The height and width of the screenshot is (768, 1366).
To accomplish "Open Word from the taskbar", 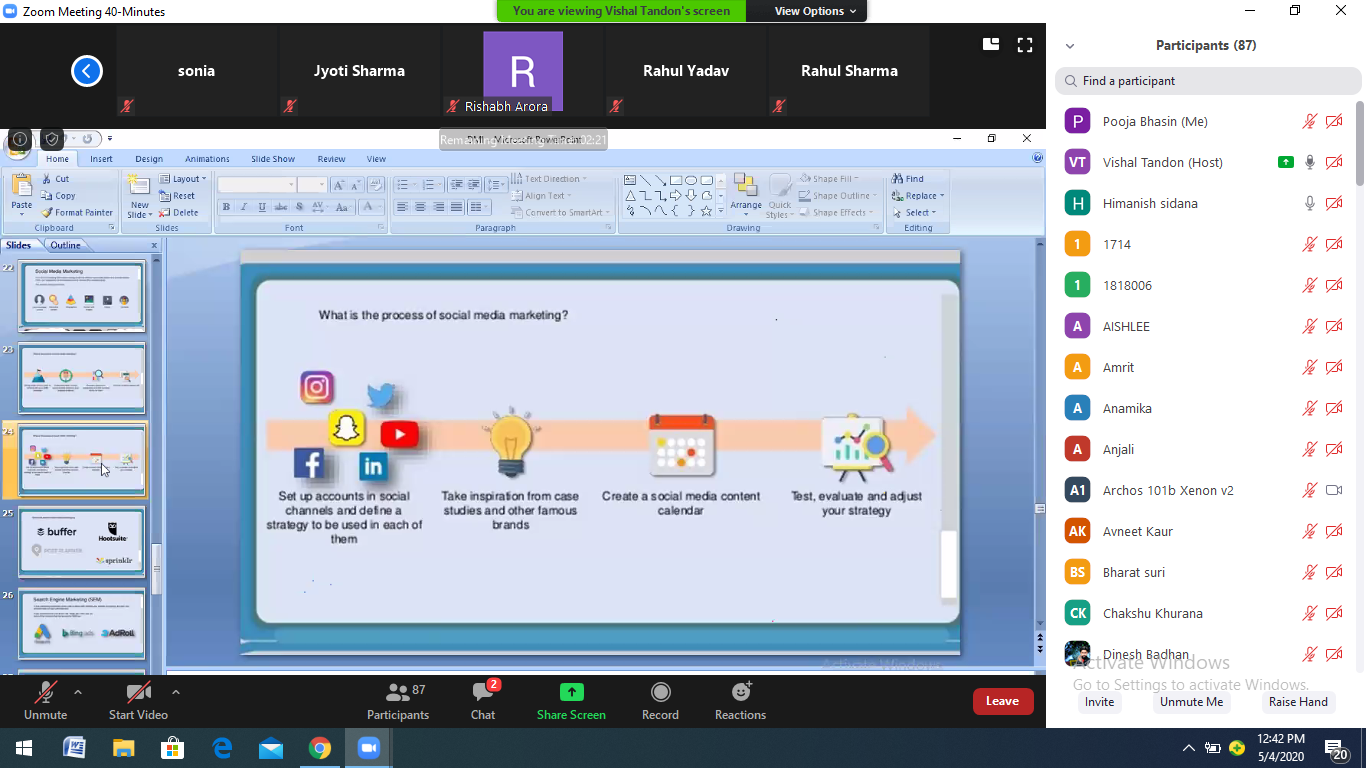I will (x=74, y=747).
